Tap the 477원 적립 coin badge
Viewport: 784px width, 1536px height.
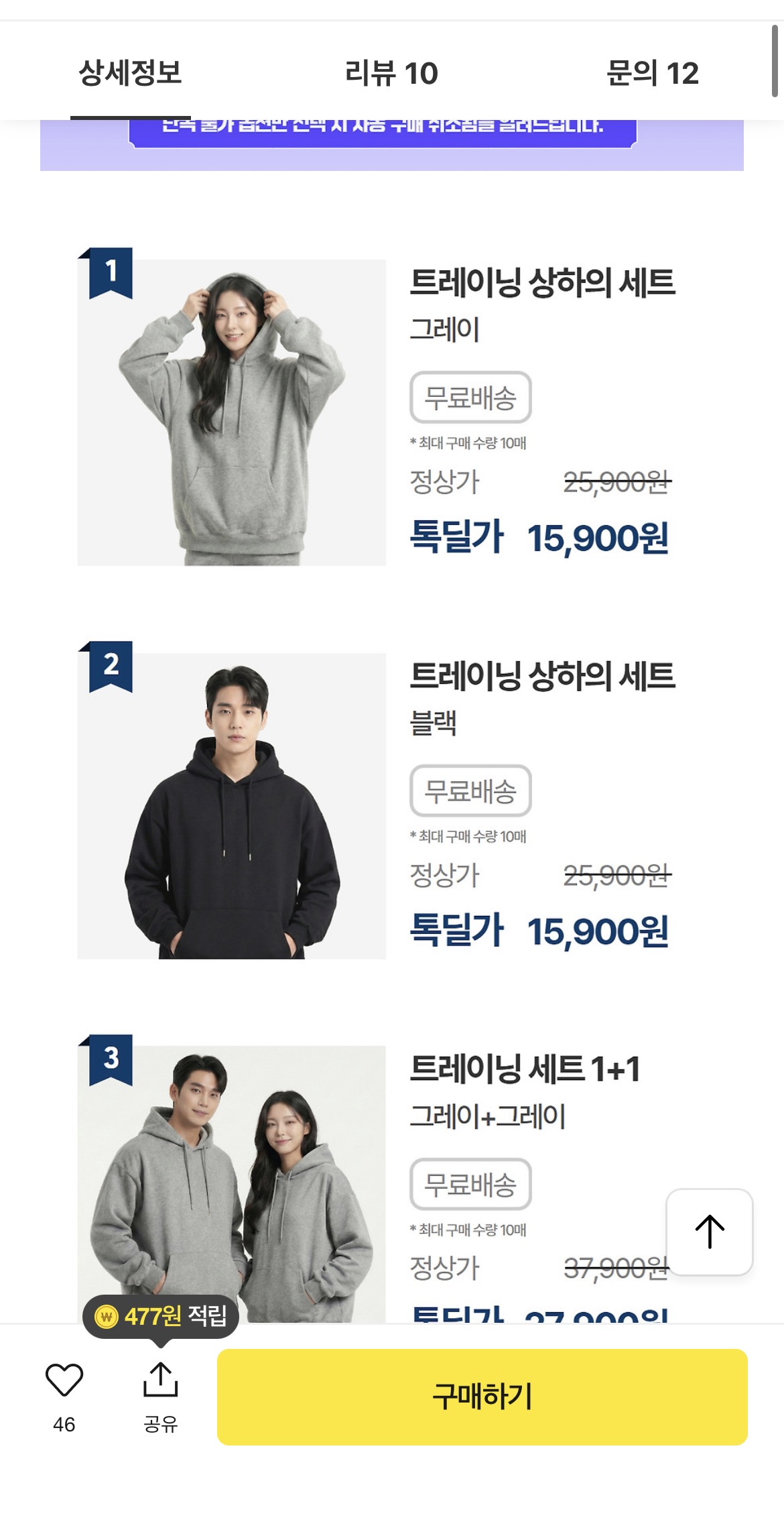click(x=161, y=1316)
